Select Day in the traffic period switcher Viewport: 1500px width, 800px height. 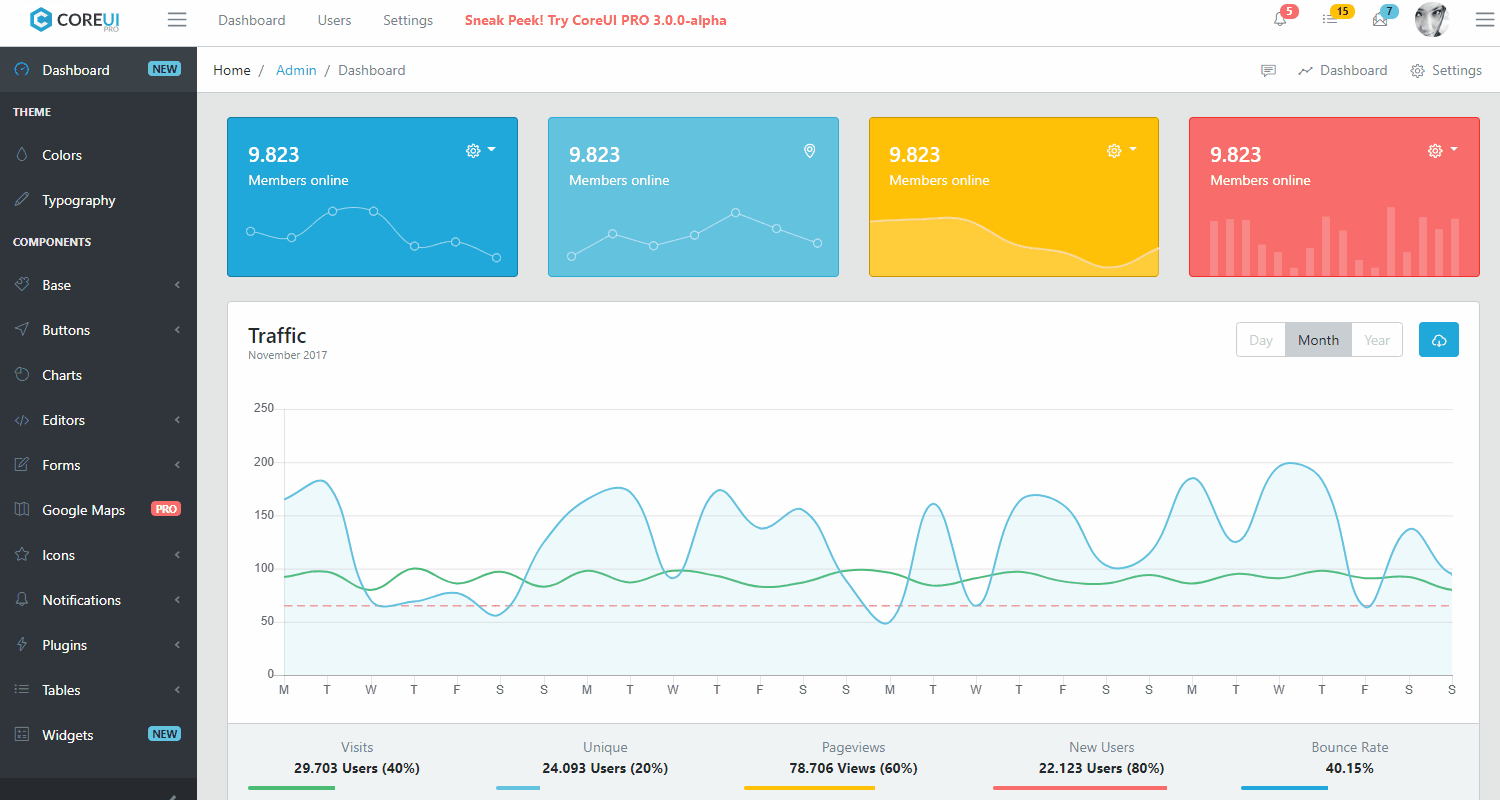(x=1260, y=339)
